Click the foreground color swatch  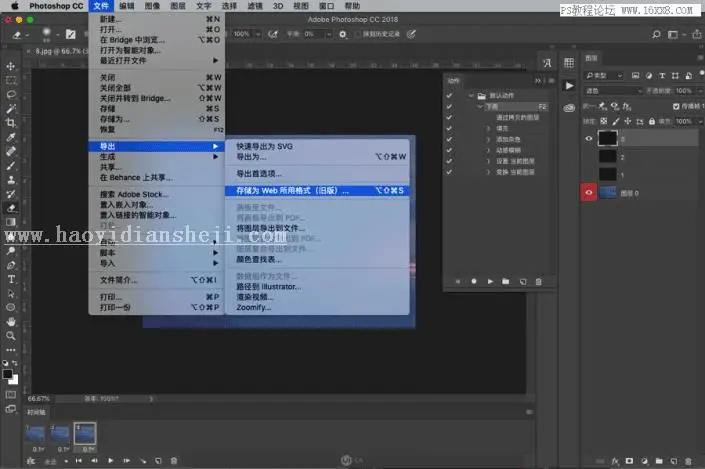tap(7, 374)
